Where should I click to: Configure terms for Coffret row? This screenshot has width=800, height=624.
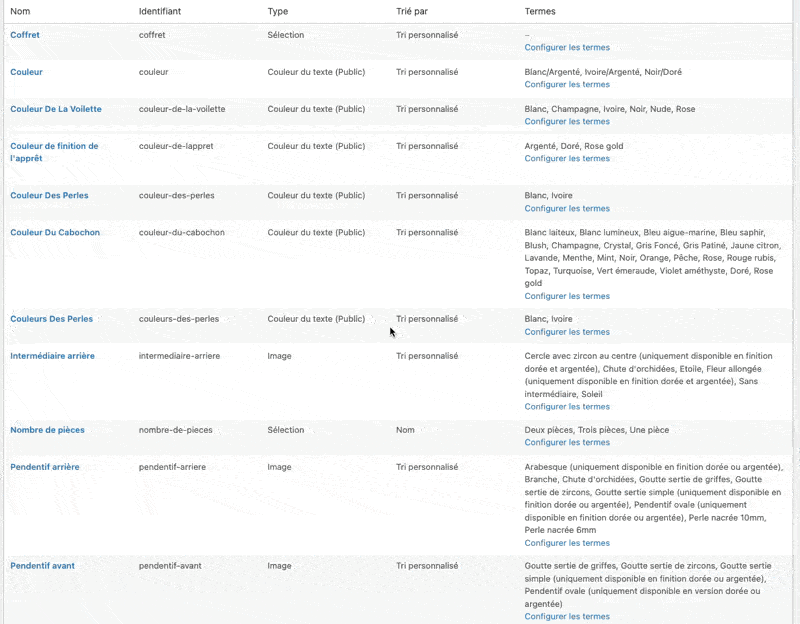567,47
